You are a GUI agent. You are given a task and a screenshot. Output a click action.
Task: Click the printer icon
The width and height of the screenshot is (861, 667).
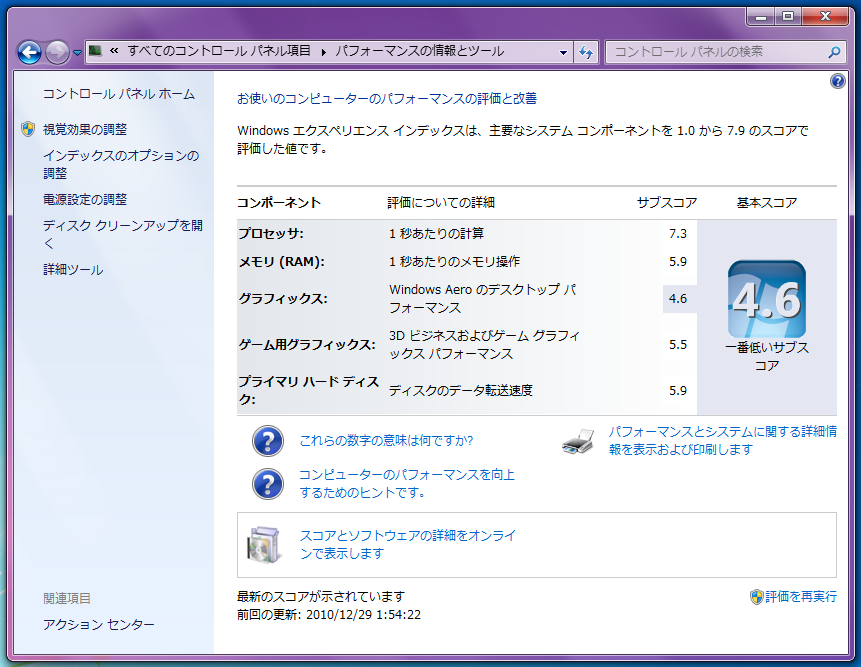tap(578, 441)
